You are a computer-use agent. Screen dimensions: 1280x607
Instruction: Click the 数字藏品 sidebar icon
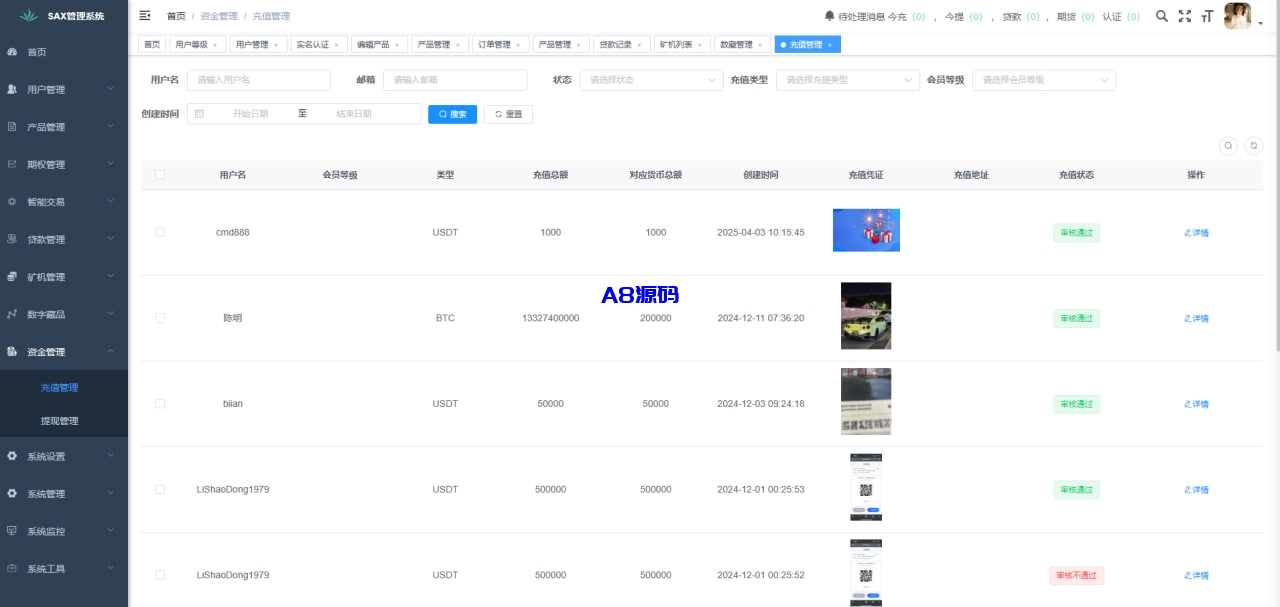(x=12, y=314)
